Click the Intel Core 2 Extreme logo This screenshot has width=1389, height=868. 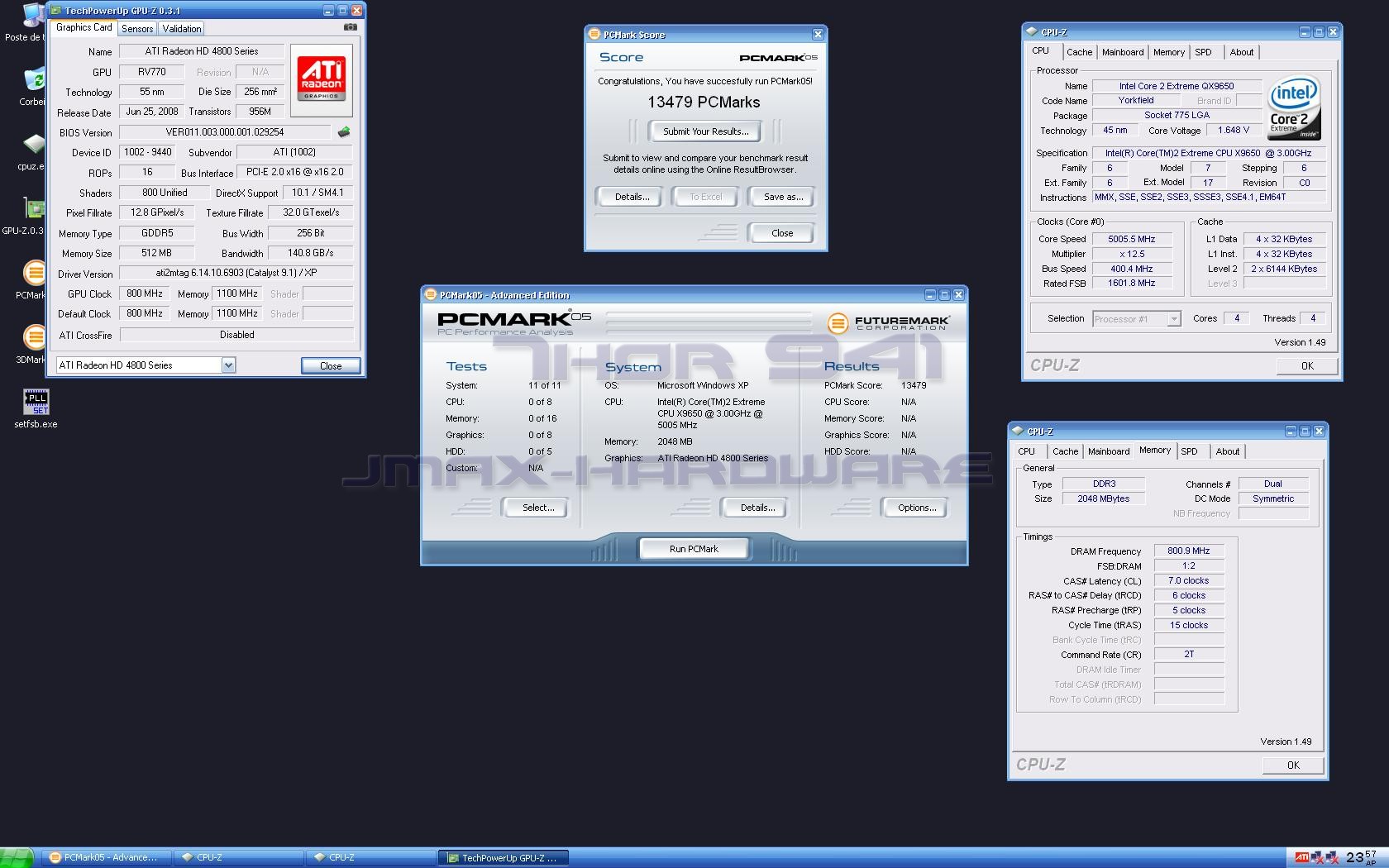(1295, 109)
